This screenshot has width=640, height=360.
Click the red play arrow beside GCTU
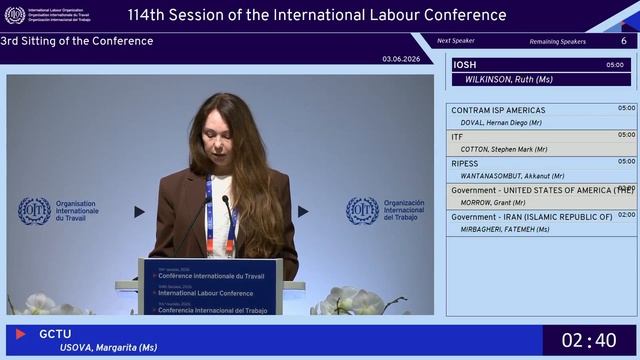point(20,334)
